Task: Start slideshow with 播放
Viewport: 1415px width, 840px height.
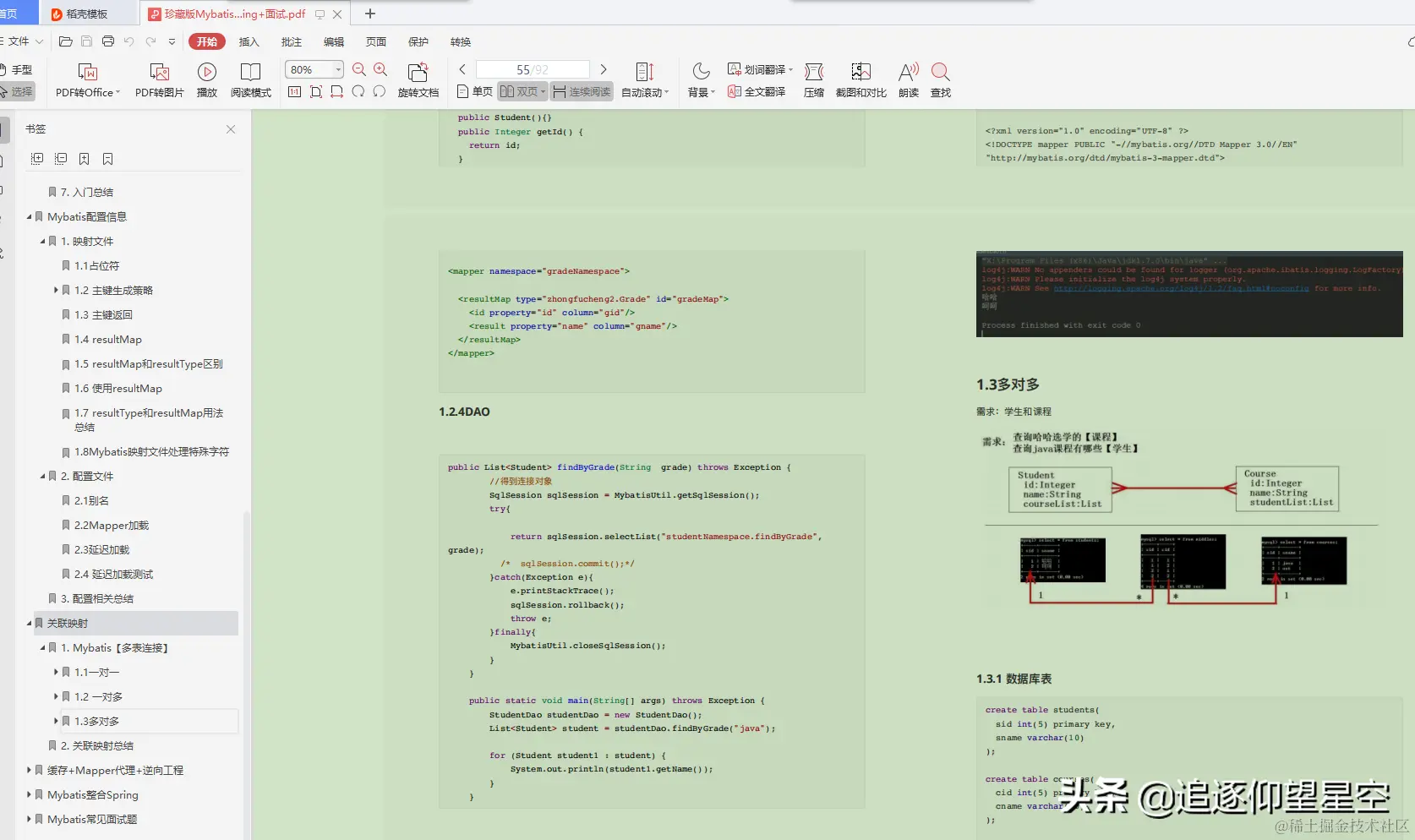Action: (207, 80)
